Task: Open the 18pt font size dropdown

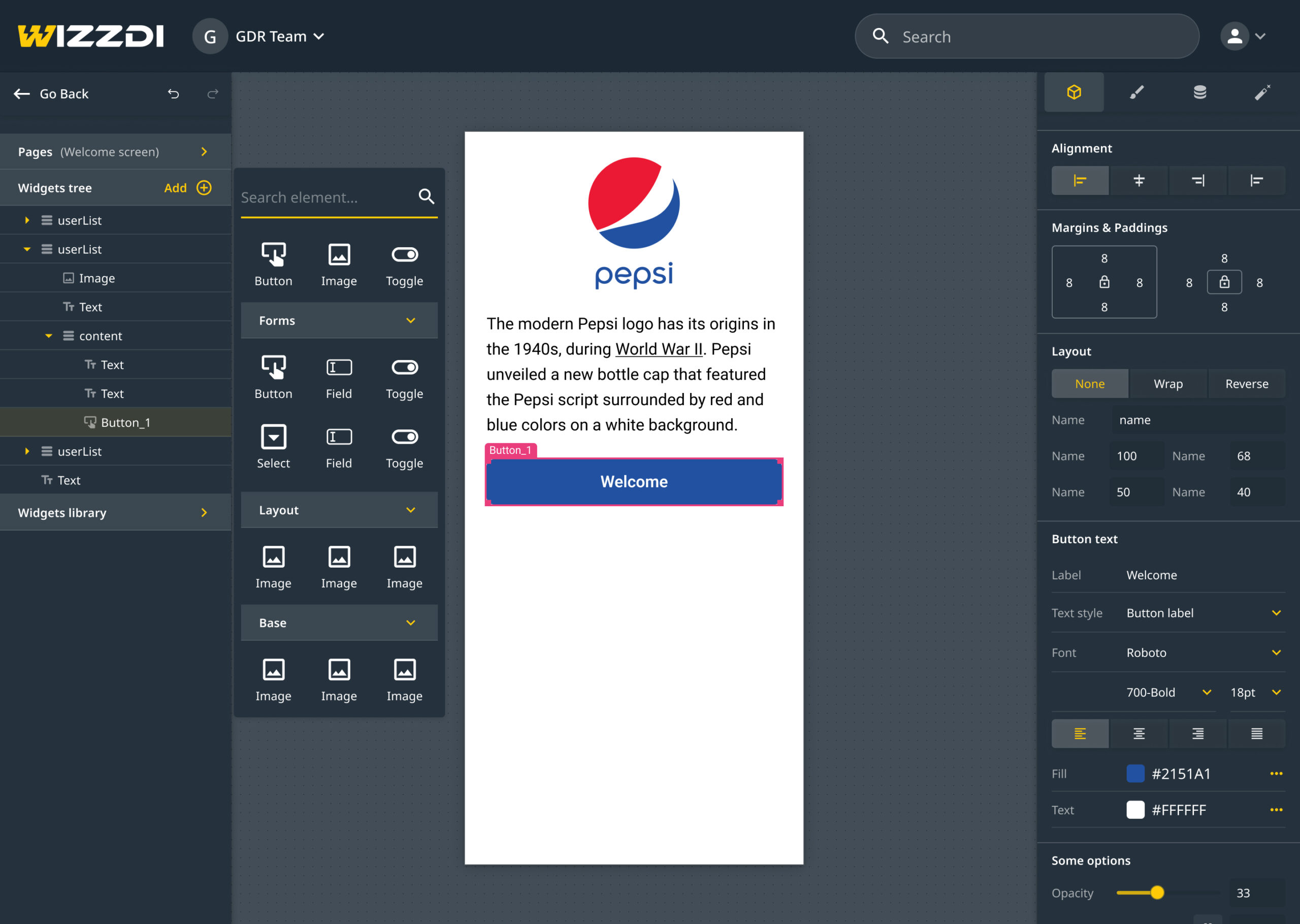Action: coord(1256,692)
